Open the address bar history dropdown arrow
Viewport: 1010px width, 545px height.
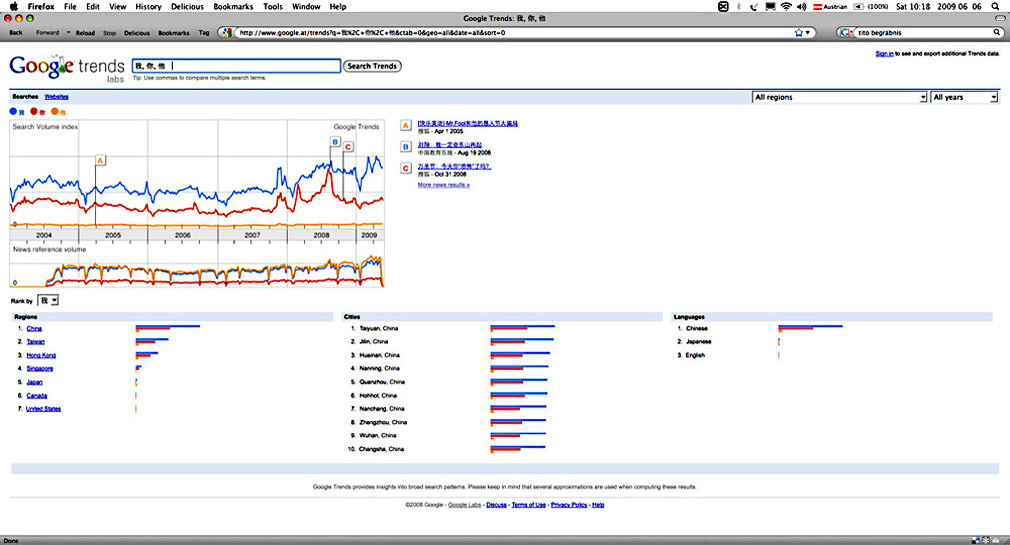[x=808, y=32]
